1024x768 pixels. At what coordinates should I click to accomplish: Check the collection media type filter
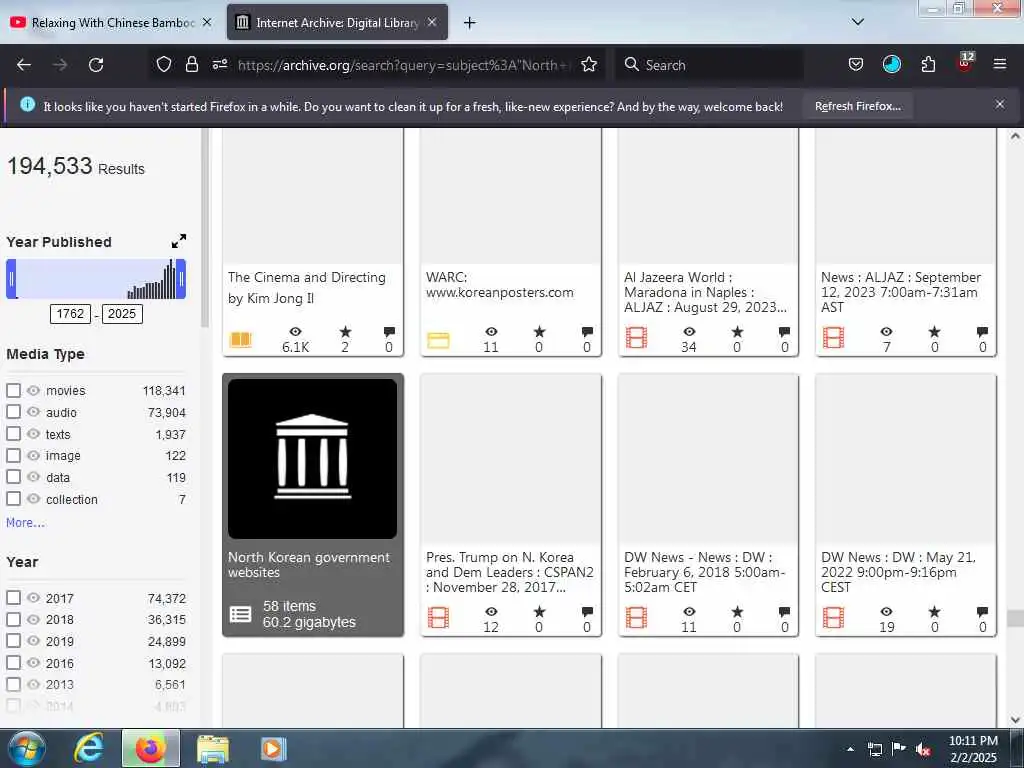click(13, 499)
